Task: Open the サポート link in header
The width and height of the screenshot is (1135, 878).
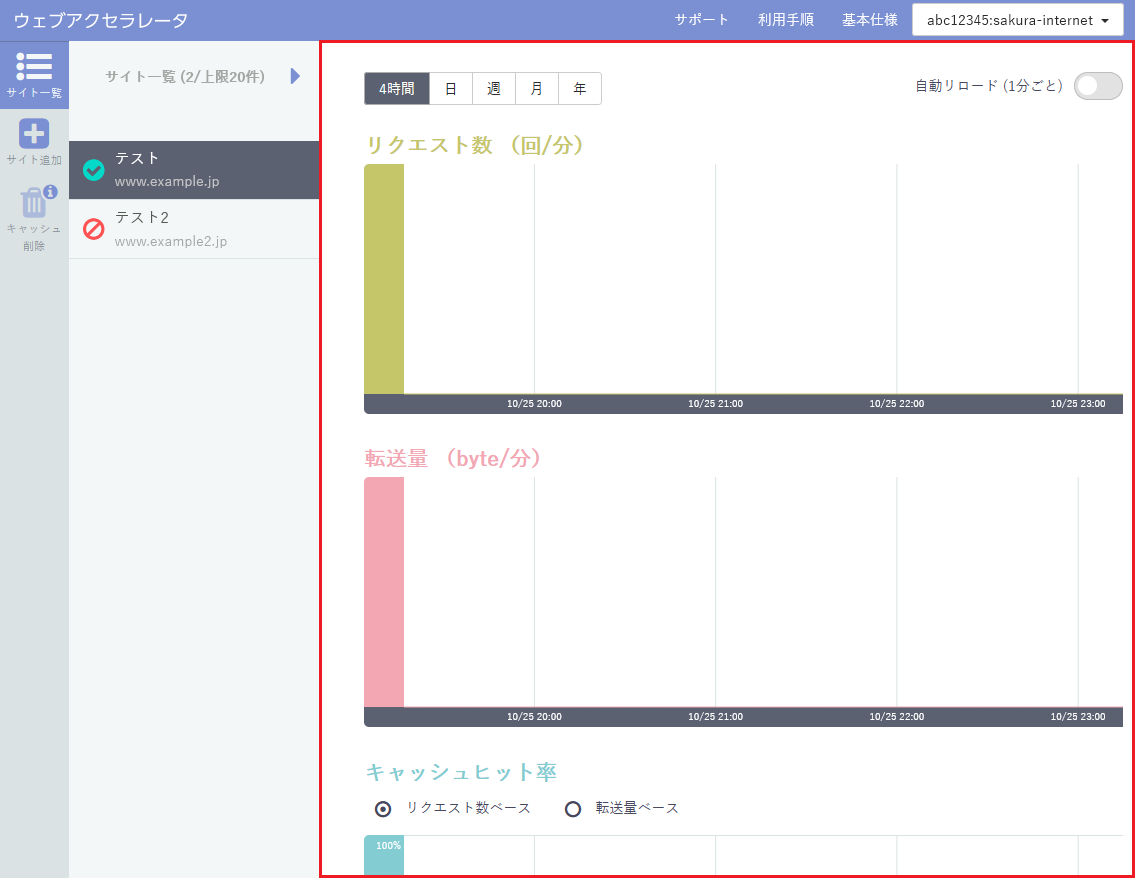Action: click(x=701, y=20)
